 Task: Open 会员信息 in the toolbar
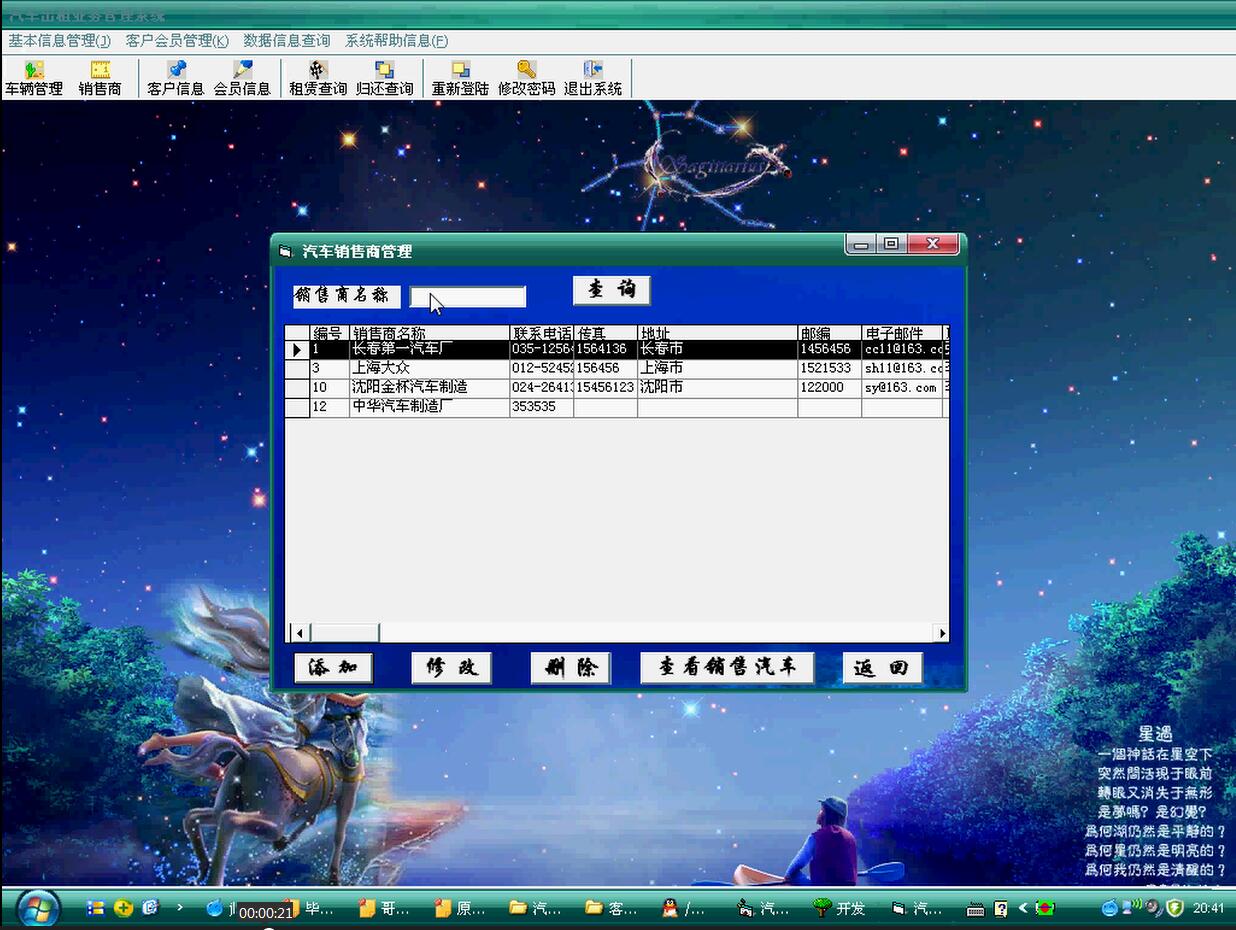point(242,79)
